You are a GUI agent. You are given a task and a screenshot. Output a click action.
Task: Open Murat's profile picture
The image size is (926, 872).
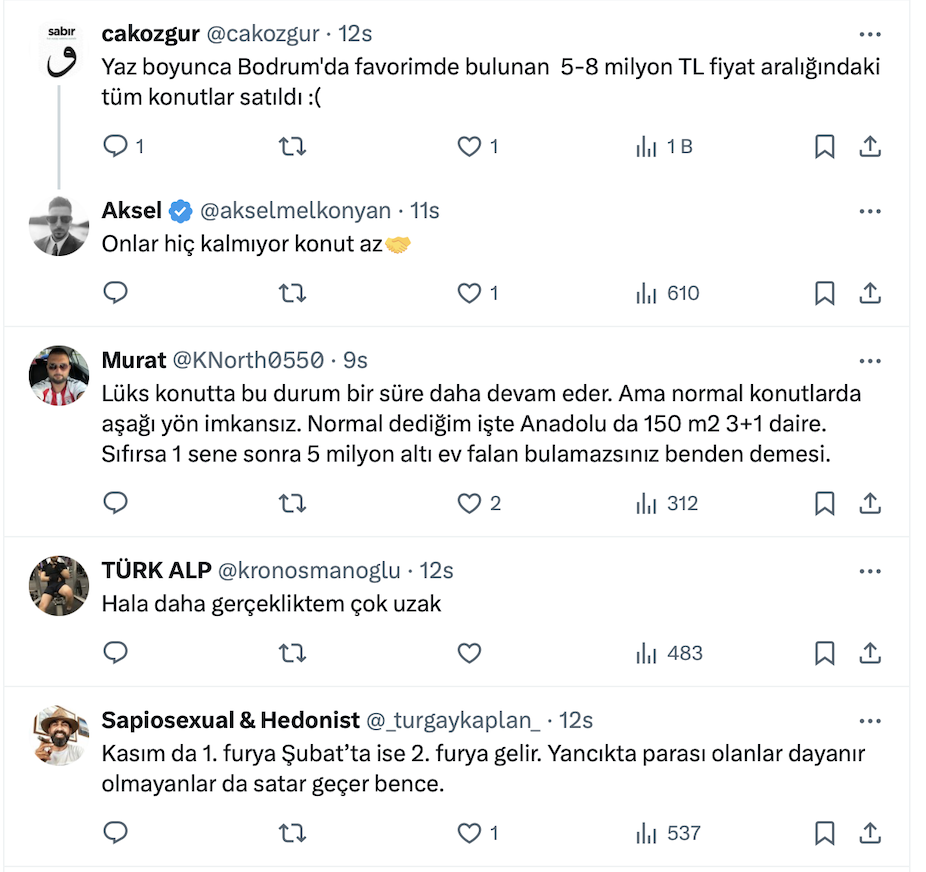[x=59, y=376]
